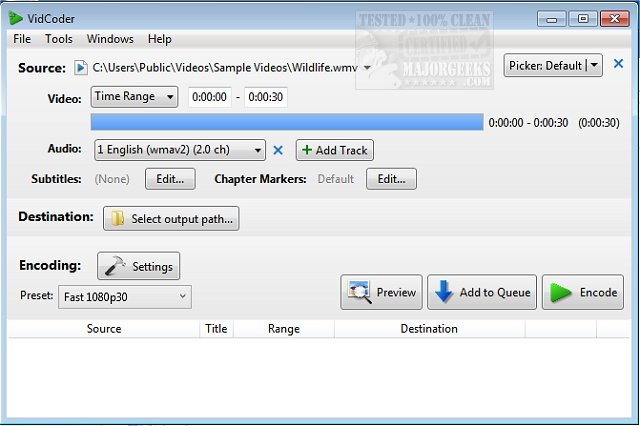Minimize the VidCoder window
Screen dimensions: 640x426
(x=551, y=19)
